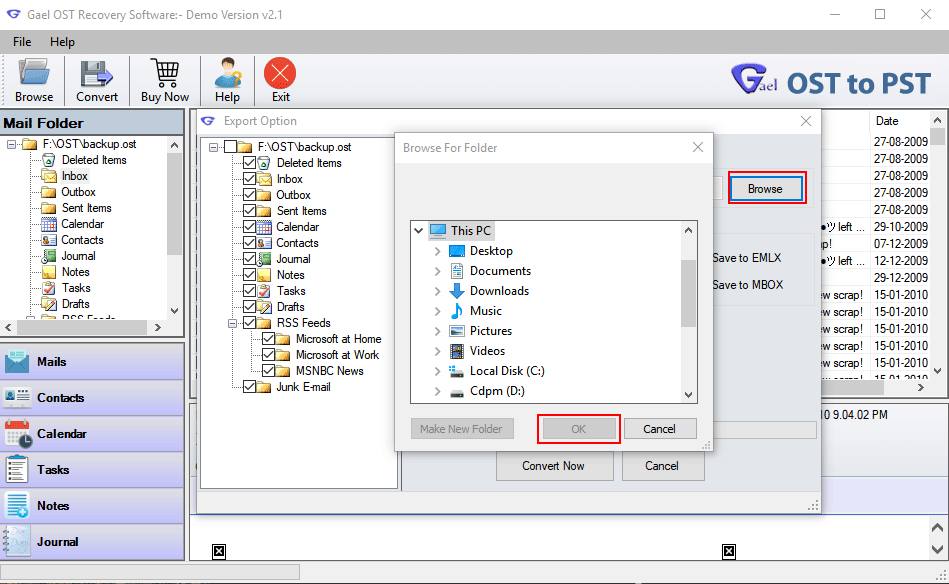Uncheck Deleted Items in Export Option tree

pyautogui.click(x=249, y=163)
